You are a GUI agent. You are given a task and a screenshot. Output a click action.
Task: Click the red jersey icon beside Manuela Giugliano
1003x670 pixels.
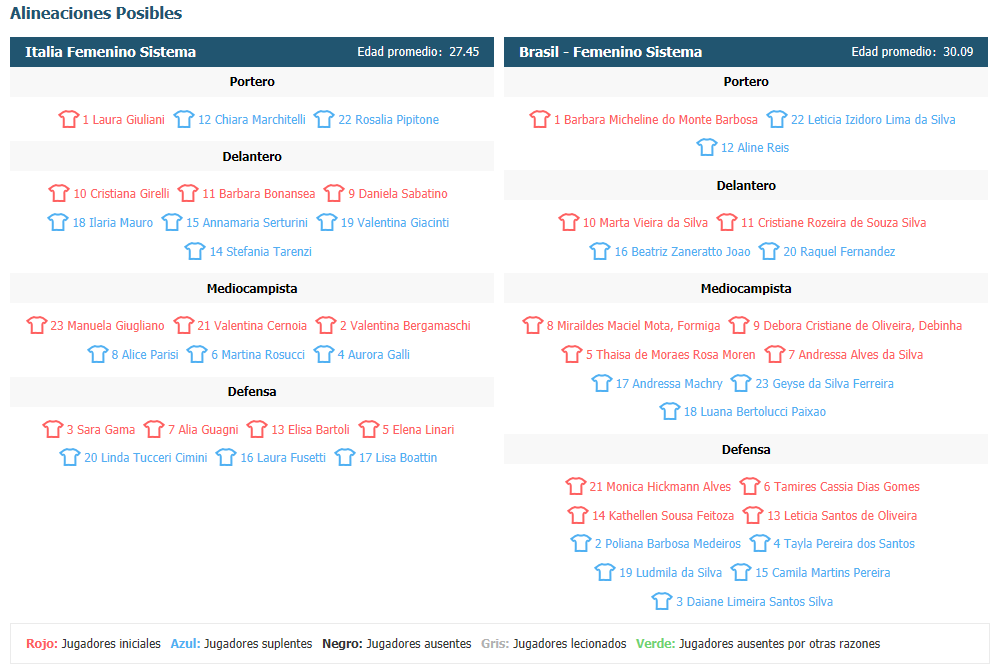36,325
